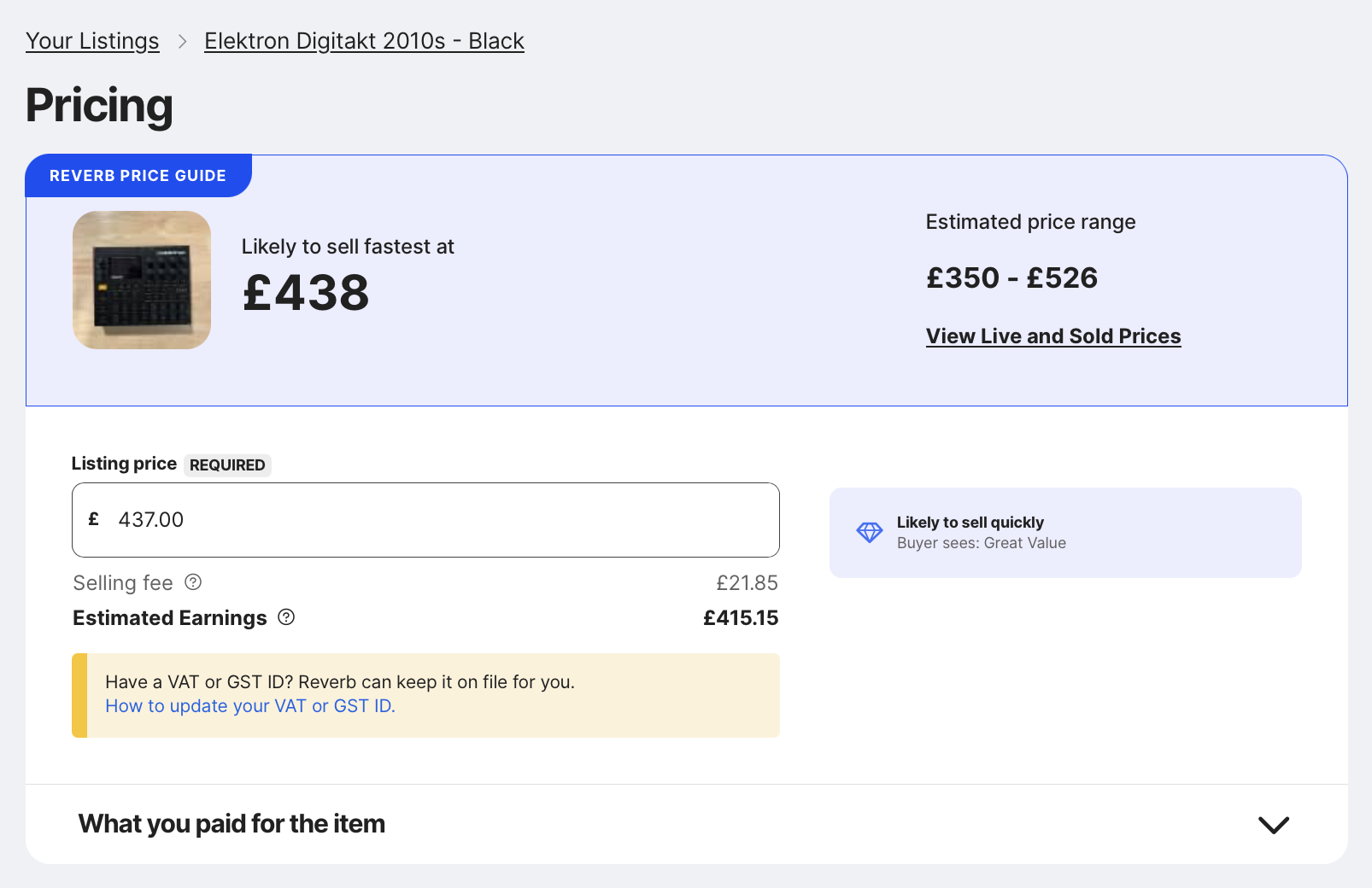Screen dimensions: 1372x888
Task: Click the pound symbol in the price field
Action: click(x=94, y=519)
